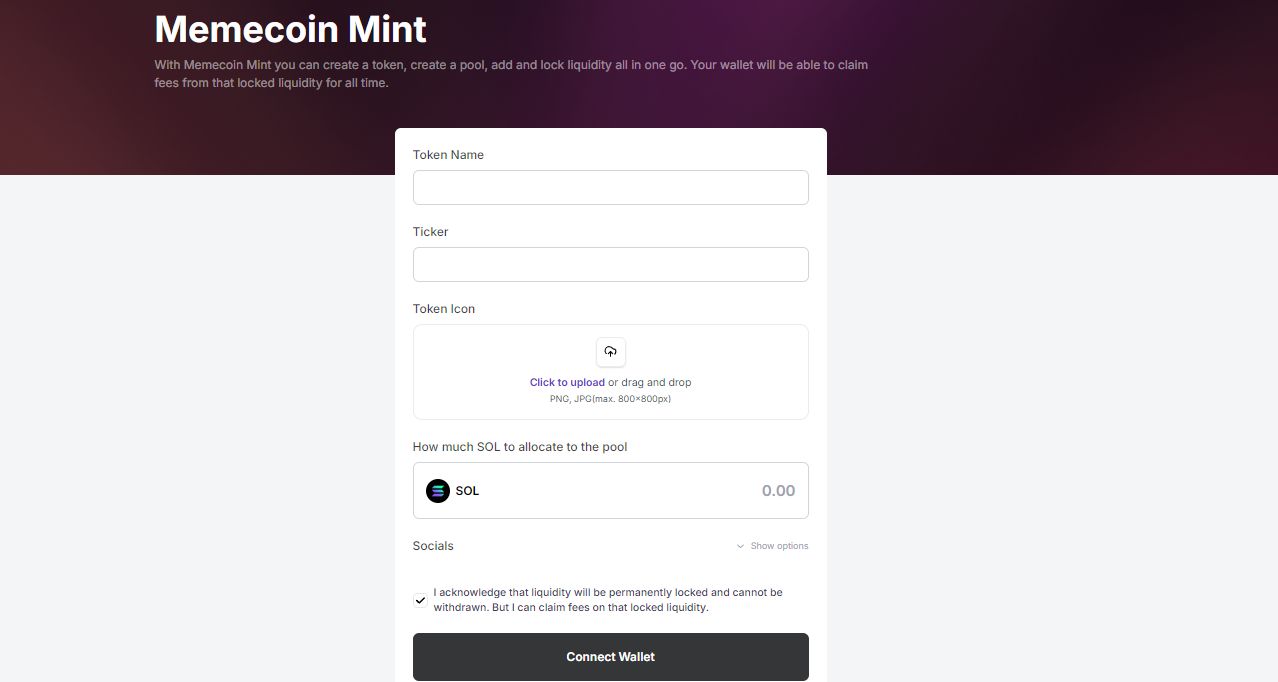Click the SOL currency text label
The width and height of the screenshot is (1278, 682).
point(467,491)
